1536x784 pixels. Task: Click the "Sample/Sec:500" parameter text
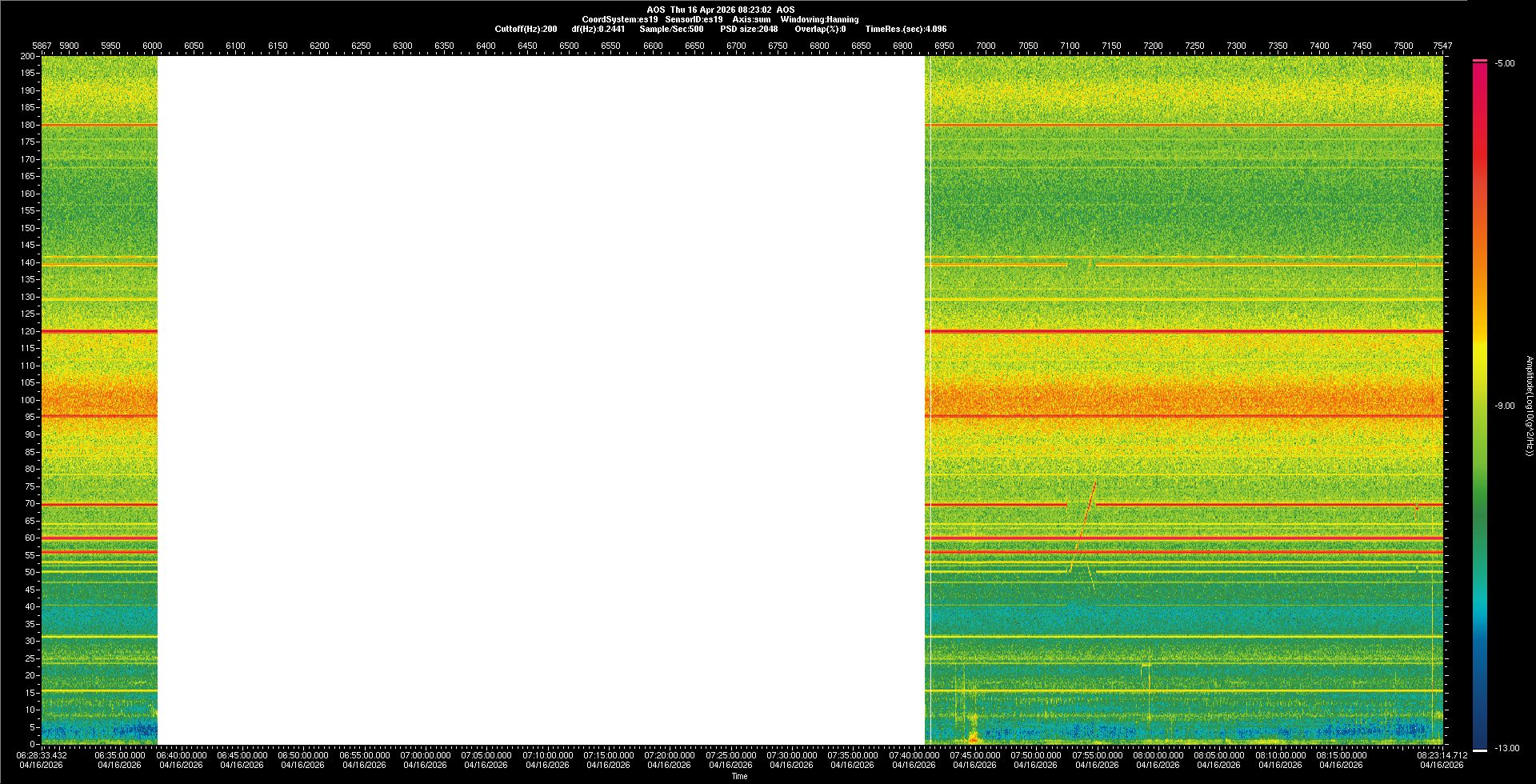point(671,29)
